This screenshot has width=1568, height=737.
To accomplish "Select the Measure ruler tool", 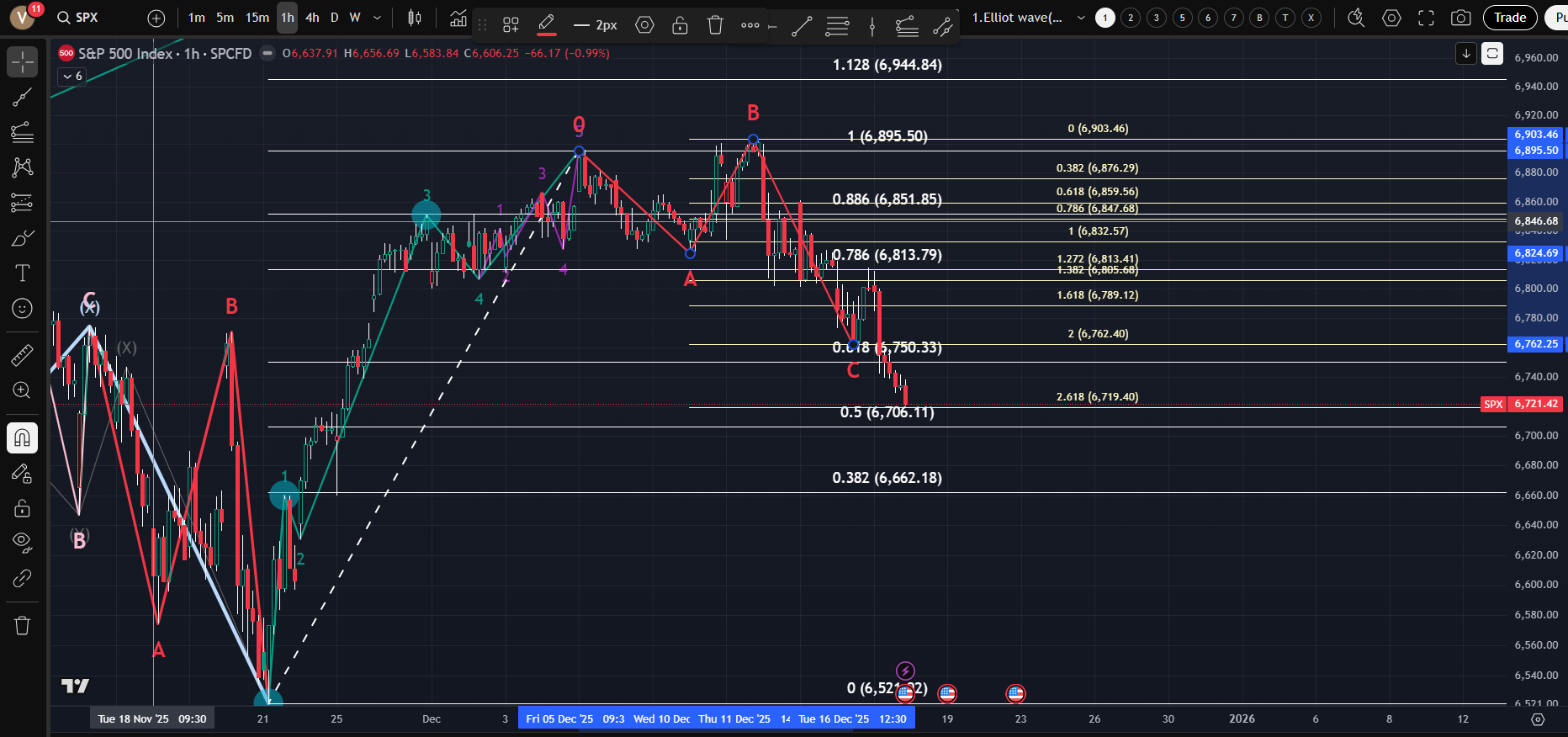I will pyautogui.click(x=23, y=356).
